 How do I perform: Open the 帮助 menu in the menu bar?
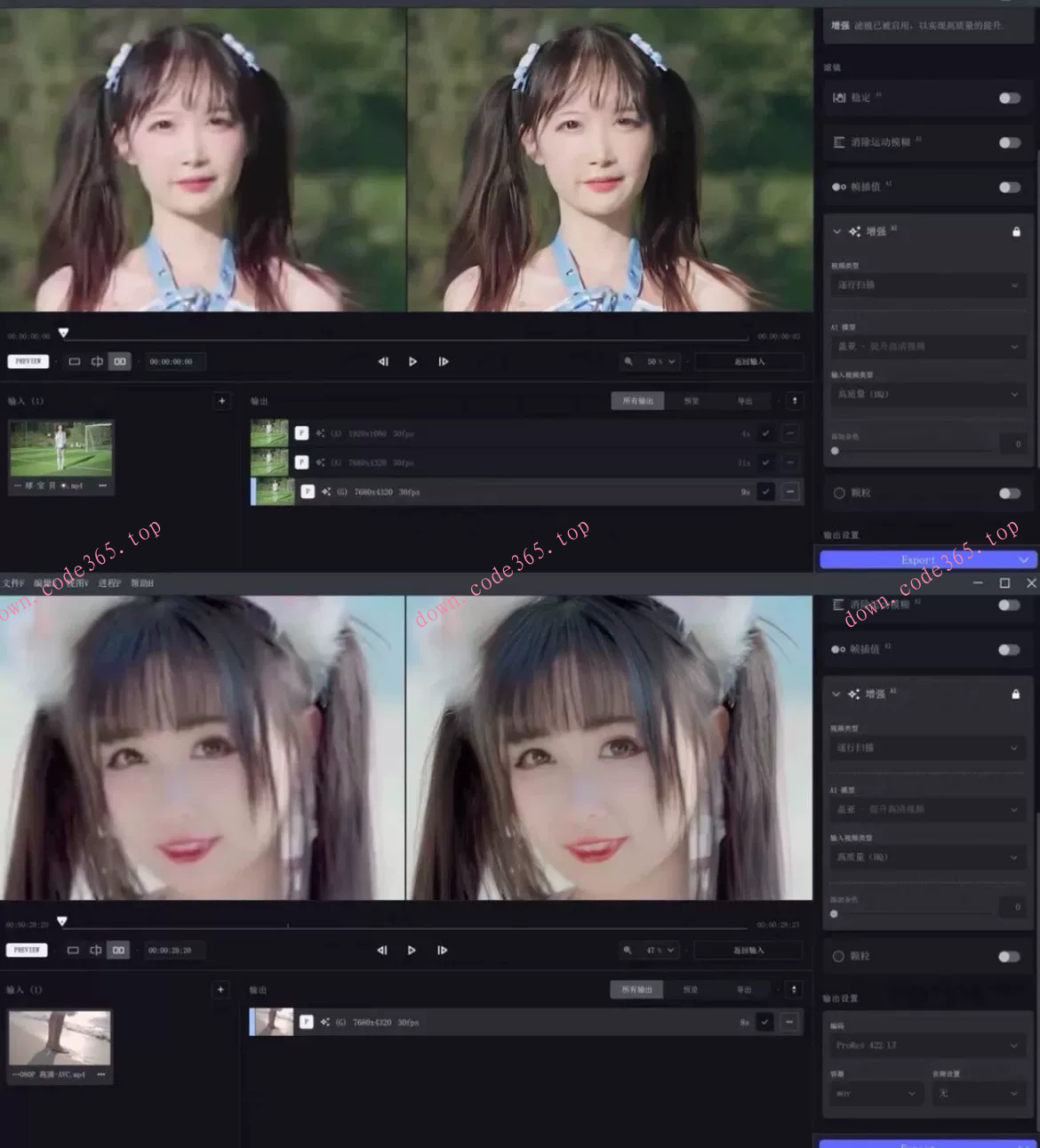tap(142, 583)
